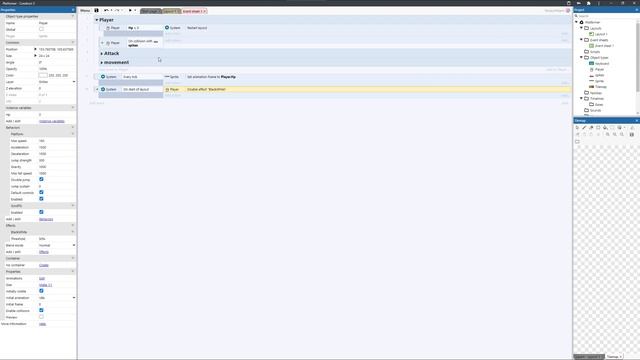Select the Tilemap pencil draw tool
Screen dimensions: 640x360
(584, 128)
